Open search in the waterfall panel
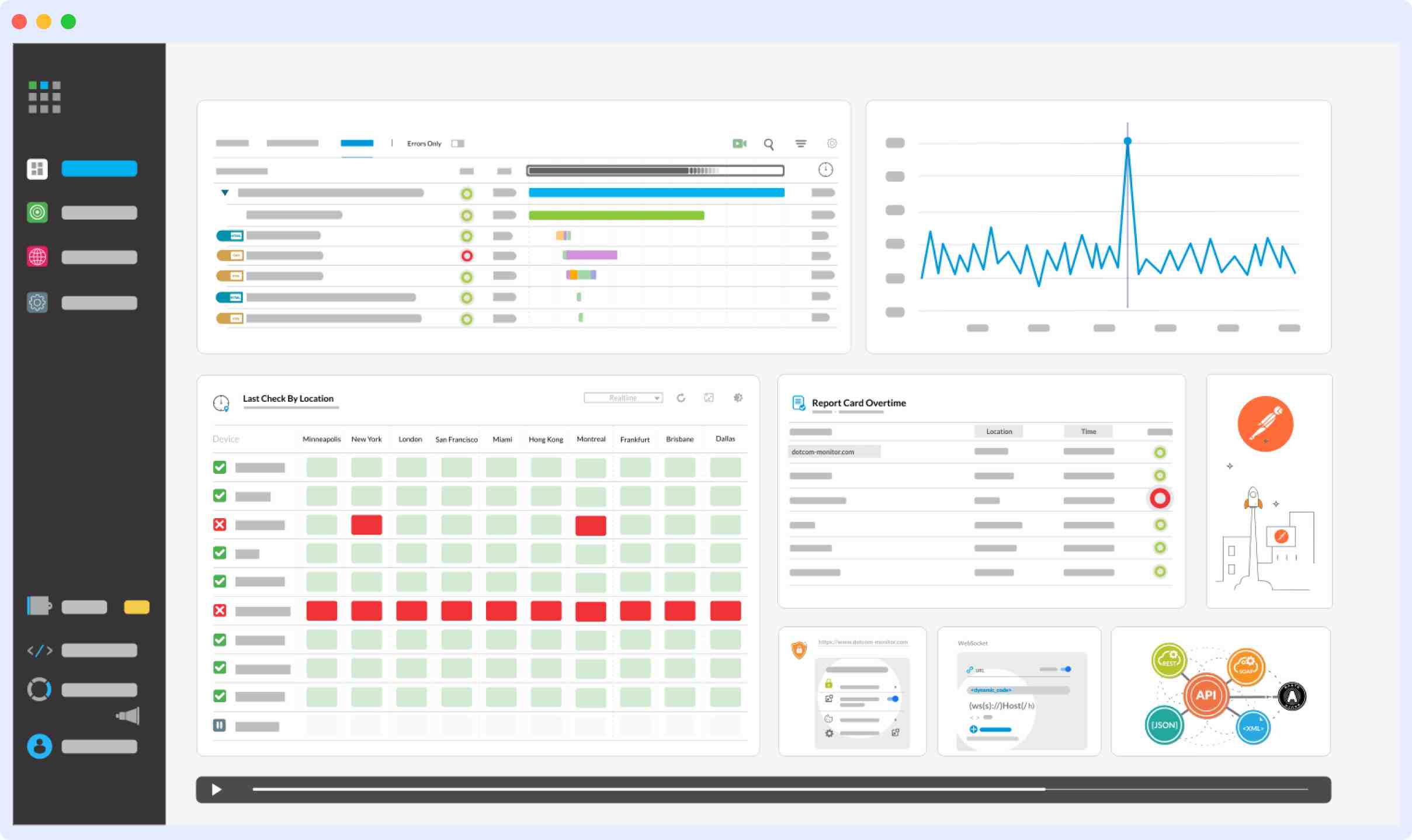Screen dimensions: 1412x840 click(x=769, y=144)
